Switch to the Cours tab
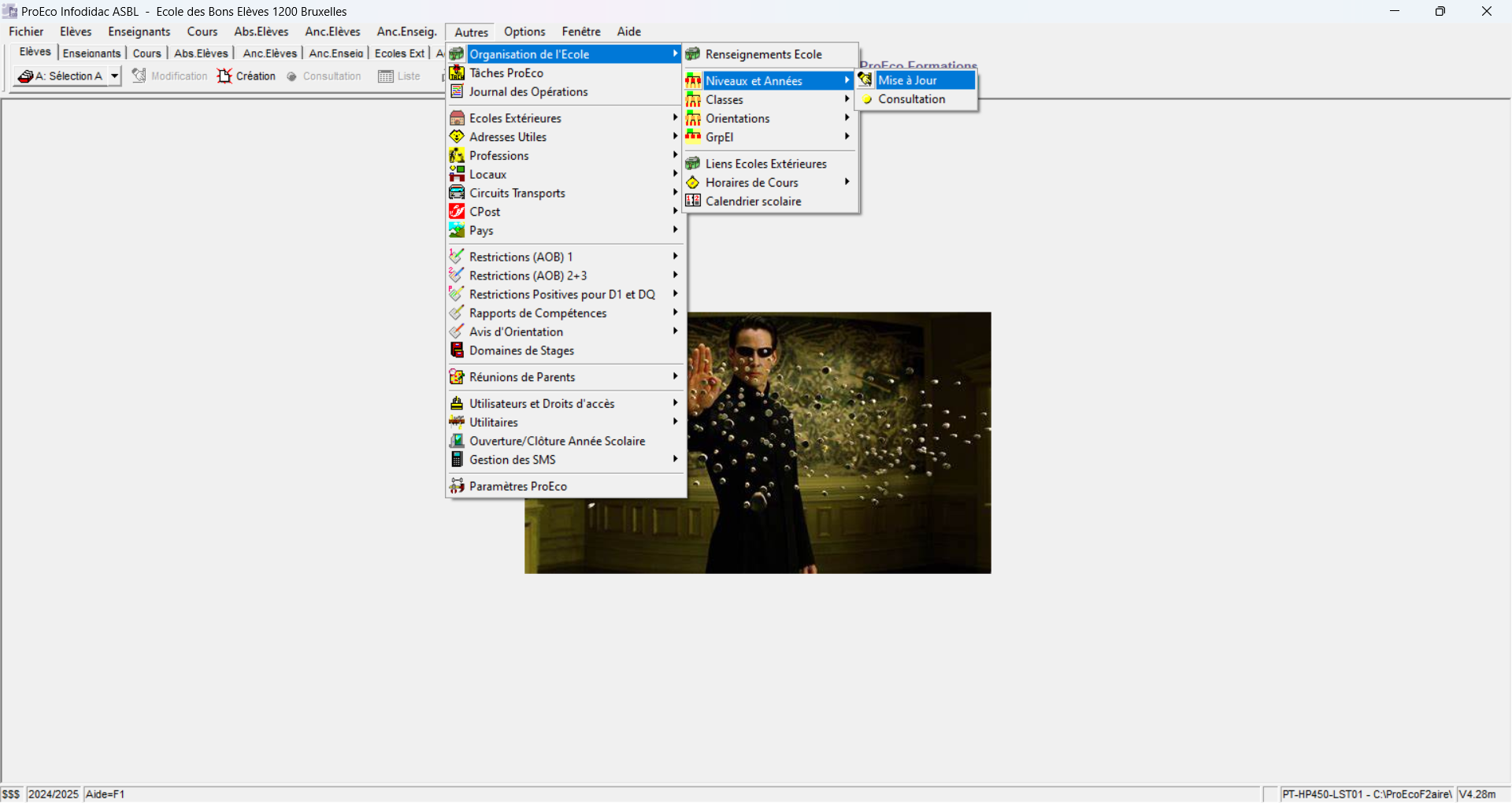Viewport: 1512px width, 803px height. pyautogui.click(x=146, y=54)
